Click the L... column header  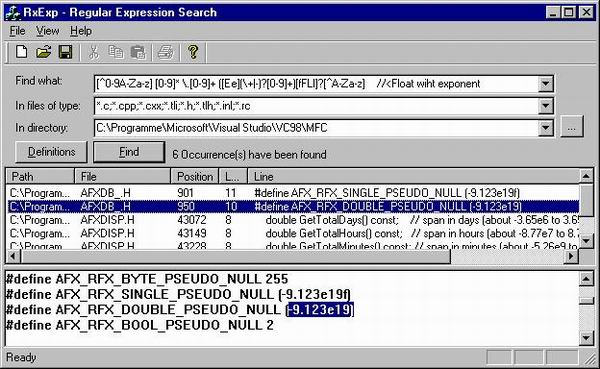[x=232, y=176]
